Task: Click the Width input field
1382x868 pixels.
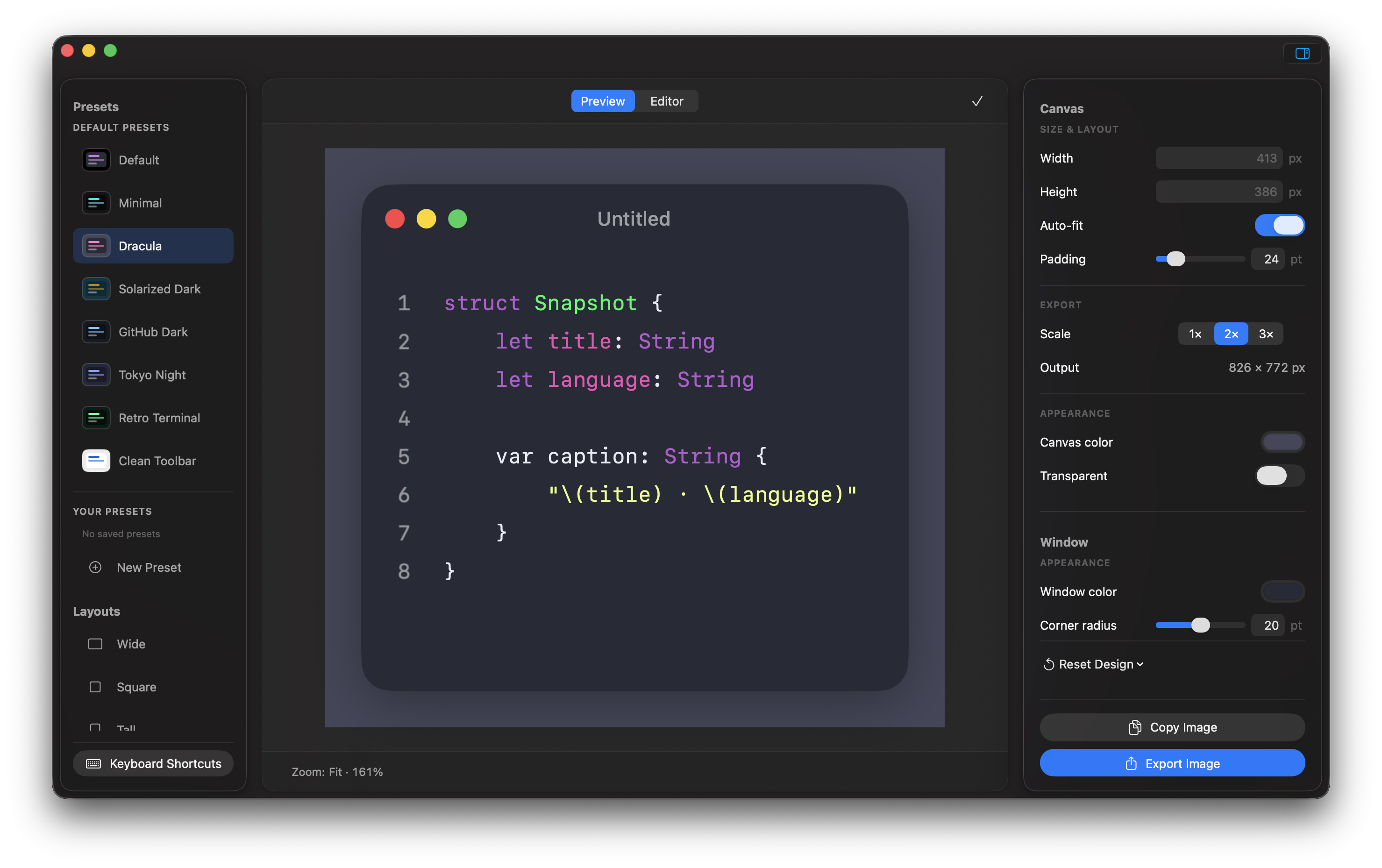Action: point(1218,158)
